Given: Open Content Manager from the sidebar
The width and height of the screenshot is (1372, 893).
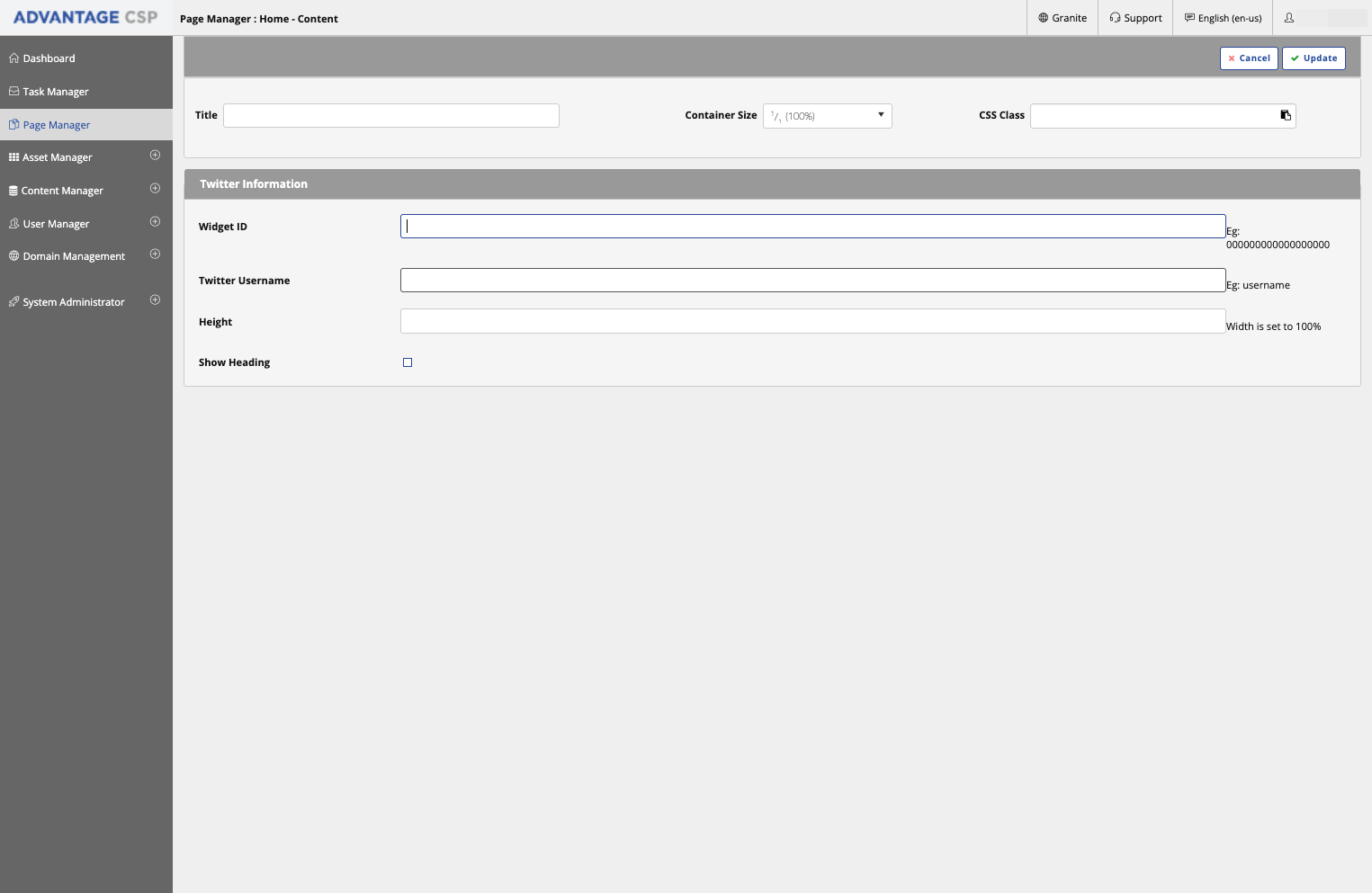Looking at the screenshot, I should click(62, 191).
